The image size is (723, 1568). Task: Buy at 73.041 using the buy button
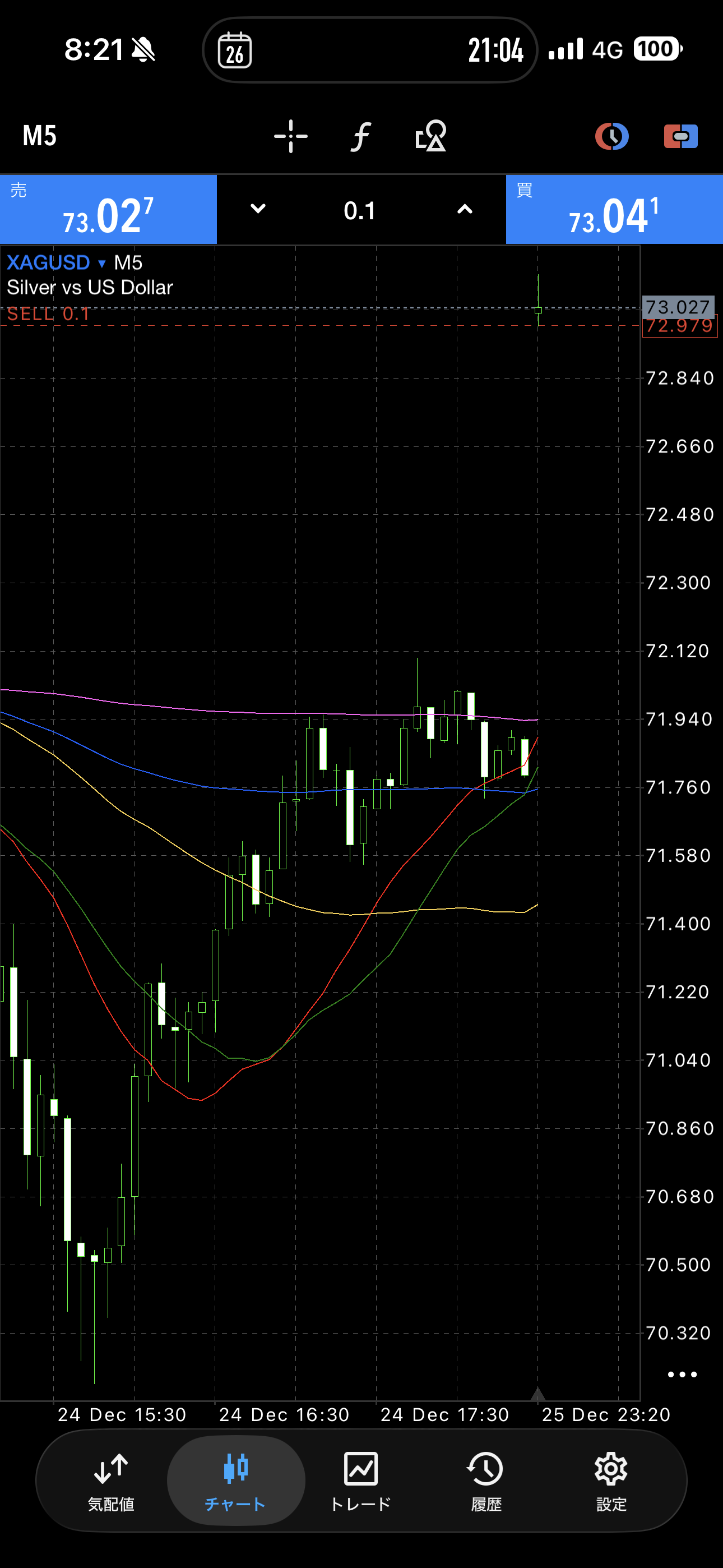click(614, 210)
